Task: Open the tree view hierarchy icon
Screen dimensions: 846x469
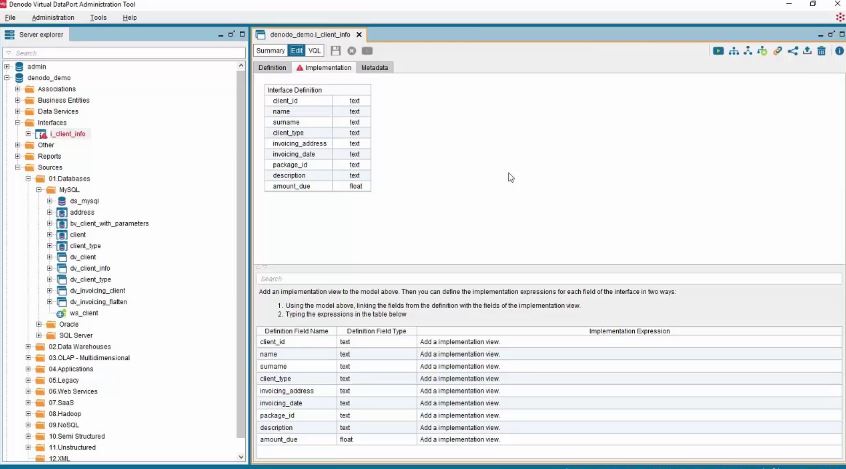Action: pos(734,51)
